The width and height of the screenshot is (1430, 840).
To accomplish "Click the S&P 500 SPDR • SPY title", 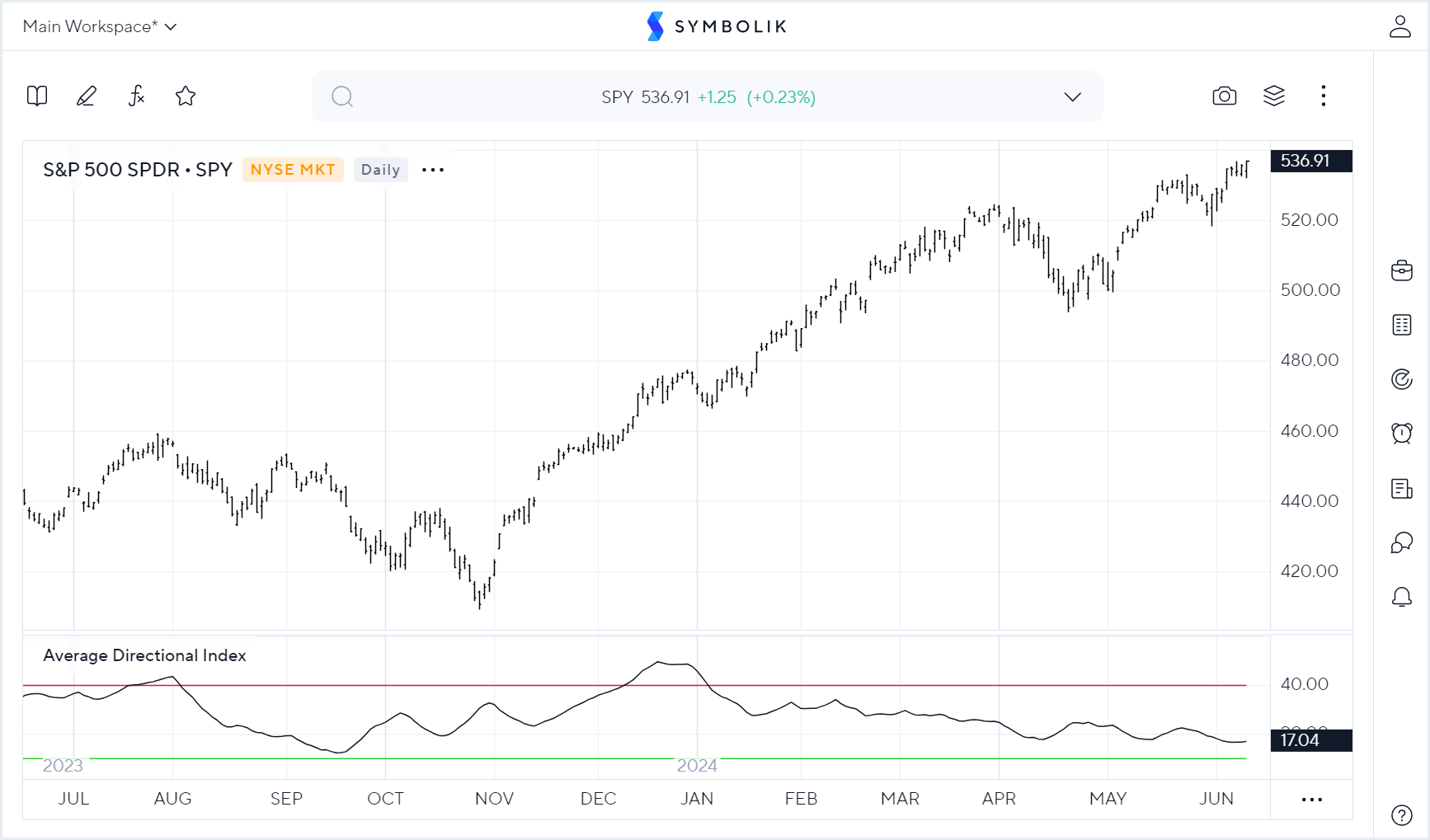I will tap(138, 170).
